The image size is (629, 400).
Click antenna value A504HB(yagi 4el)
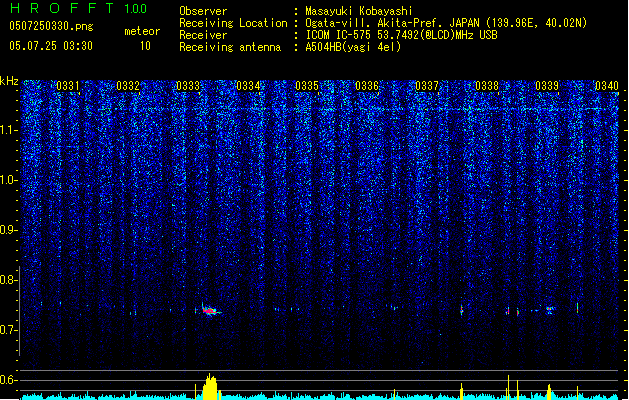(x=353, y=47)
